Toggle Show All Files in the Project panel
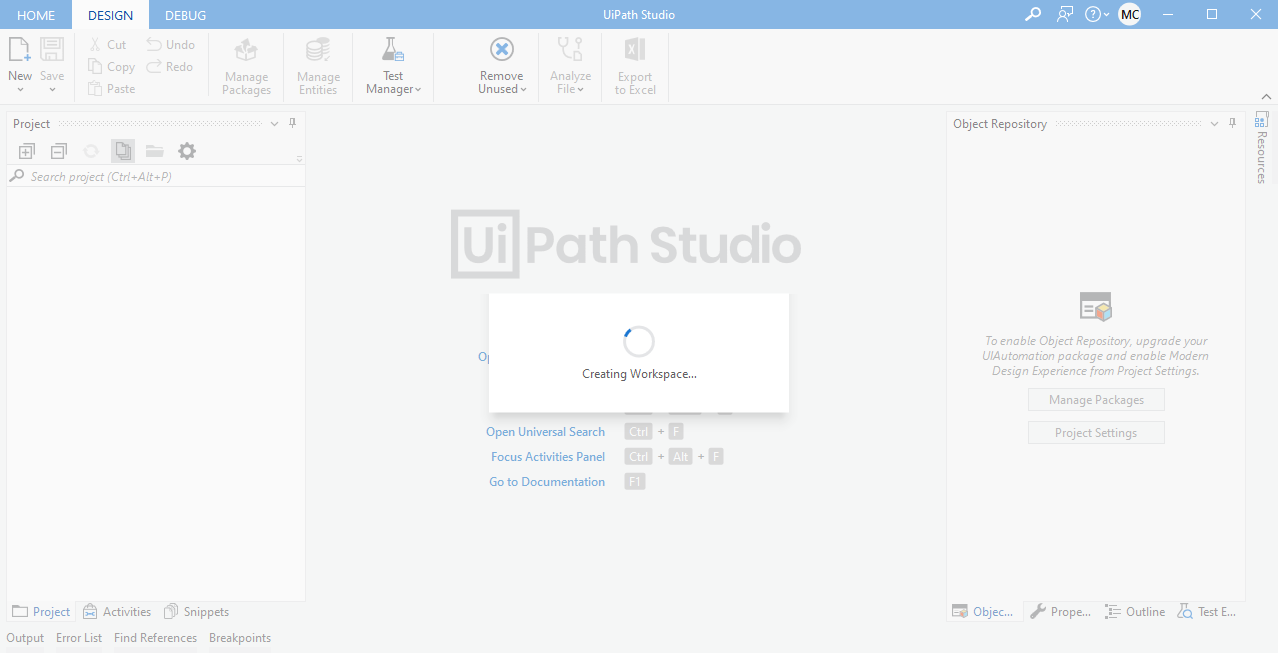 tap(123, 151)
